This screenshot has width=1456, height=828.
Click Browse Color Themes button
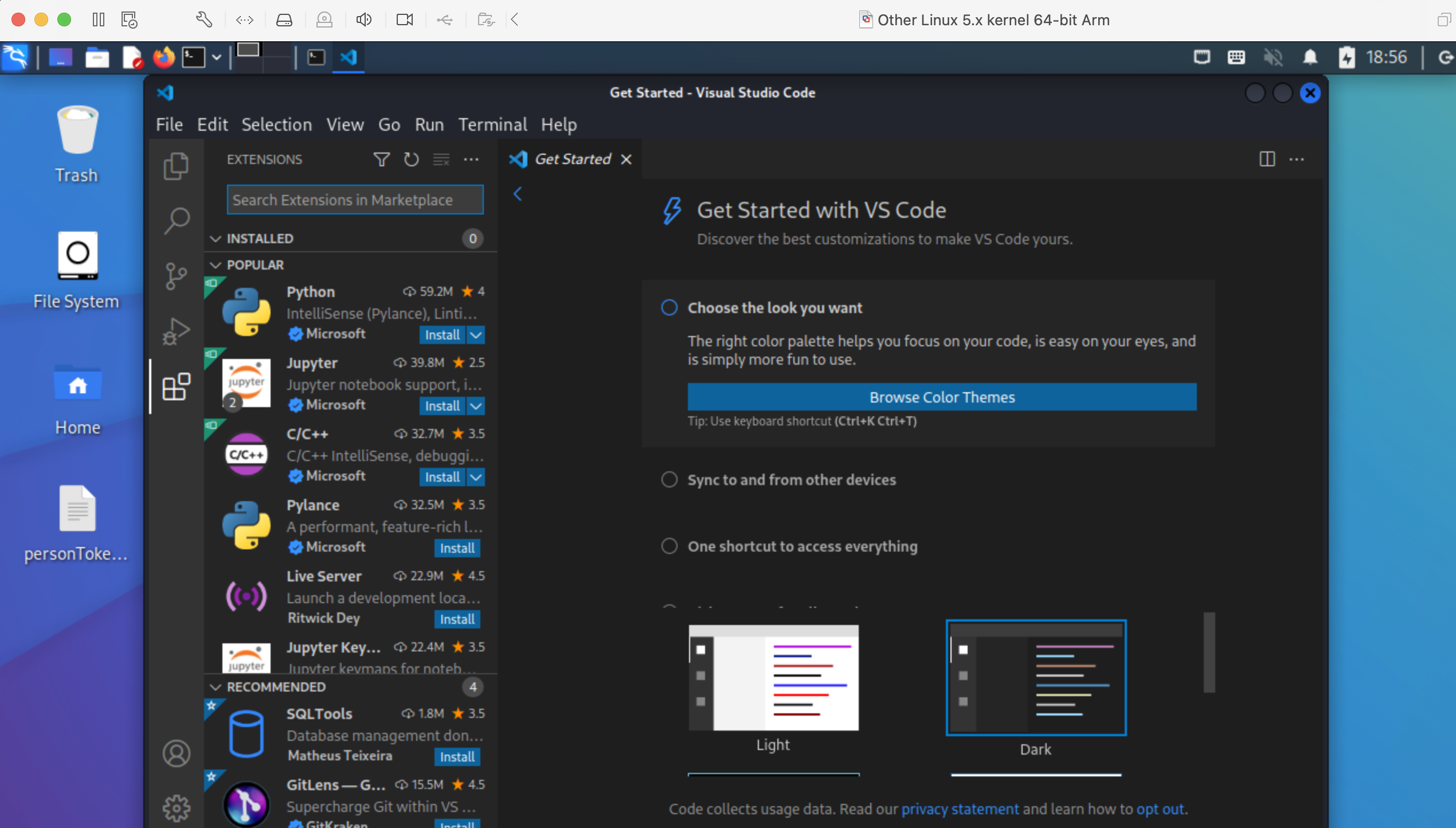coord(942,397)
